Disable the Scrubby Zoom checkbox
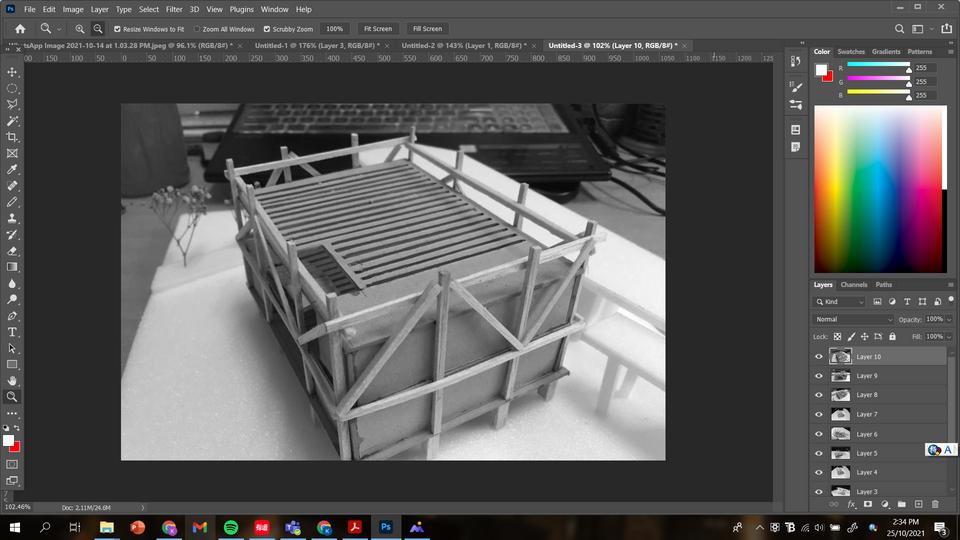Screen dimensions: 960x540 tap(267, 29)
